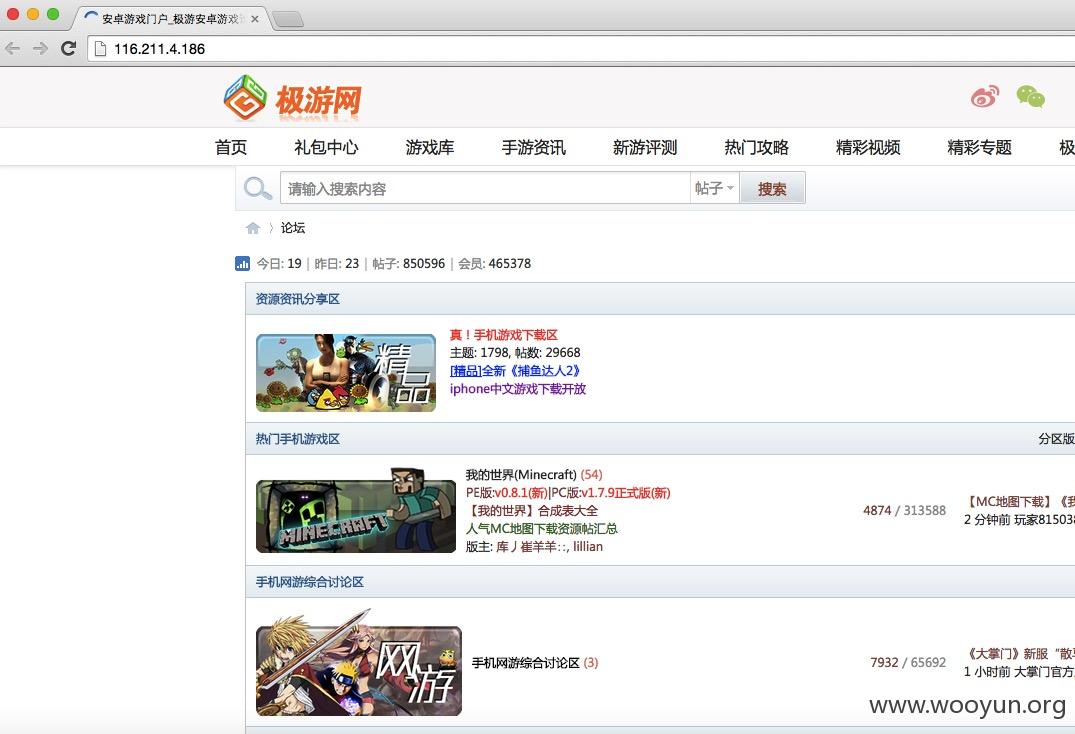
Task: Click the 4874 / 313588 post count
Action: tap(904, 511)
